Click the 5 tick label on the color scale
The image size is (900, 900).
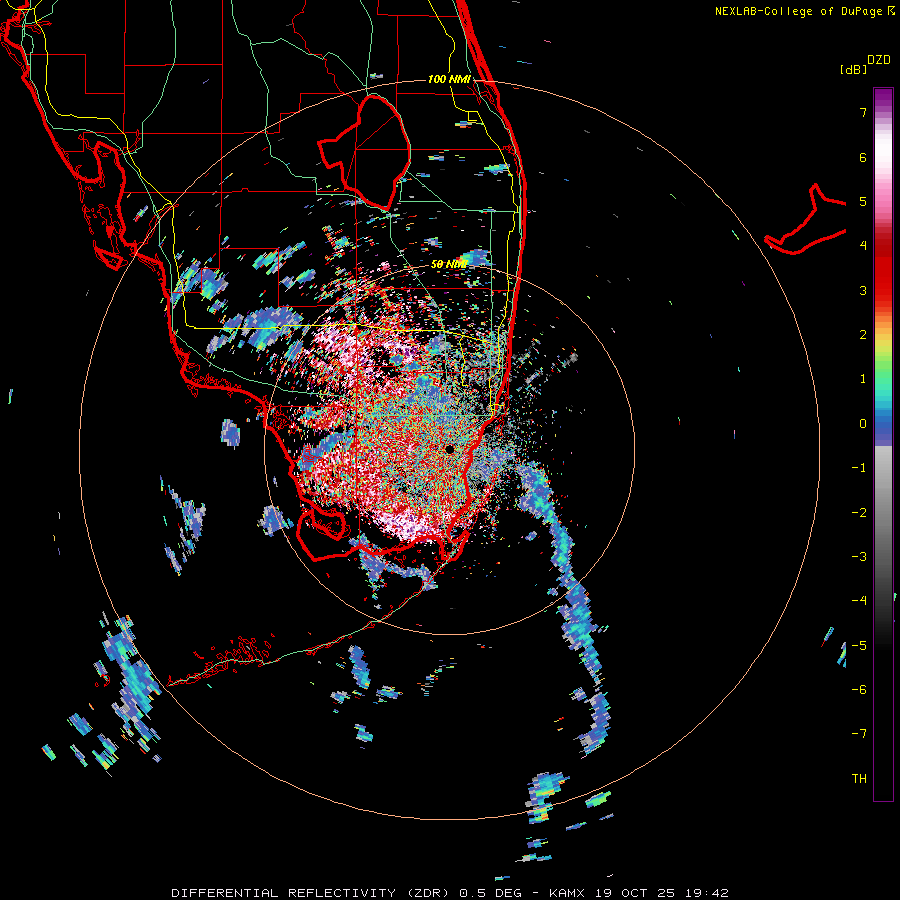(x=863, y=201)
